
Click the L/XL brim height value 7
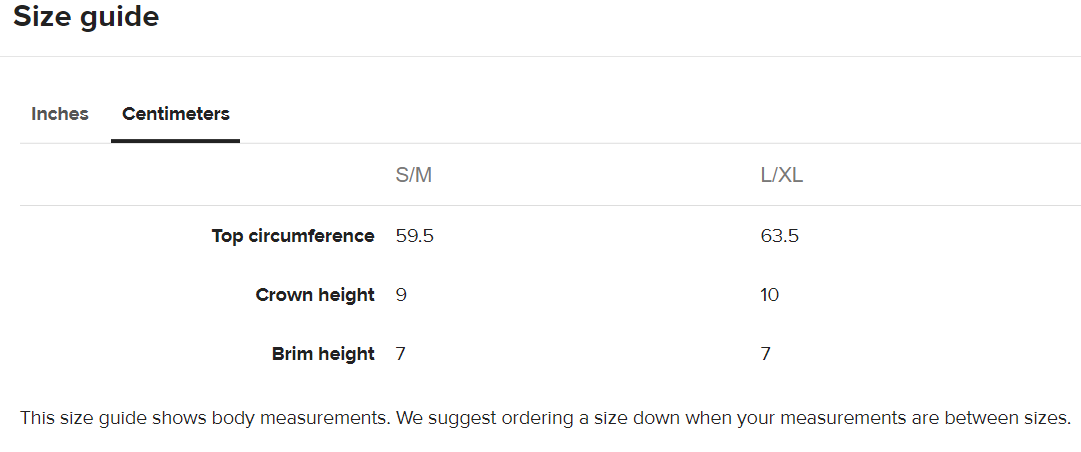tap(766, 354)
